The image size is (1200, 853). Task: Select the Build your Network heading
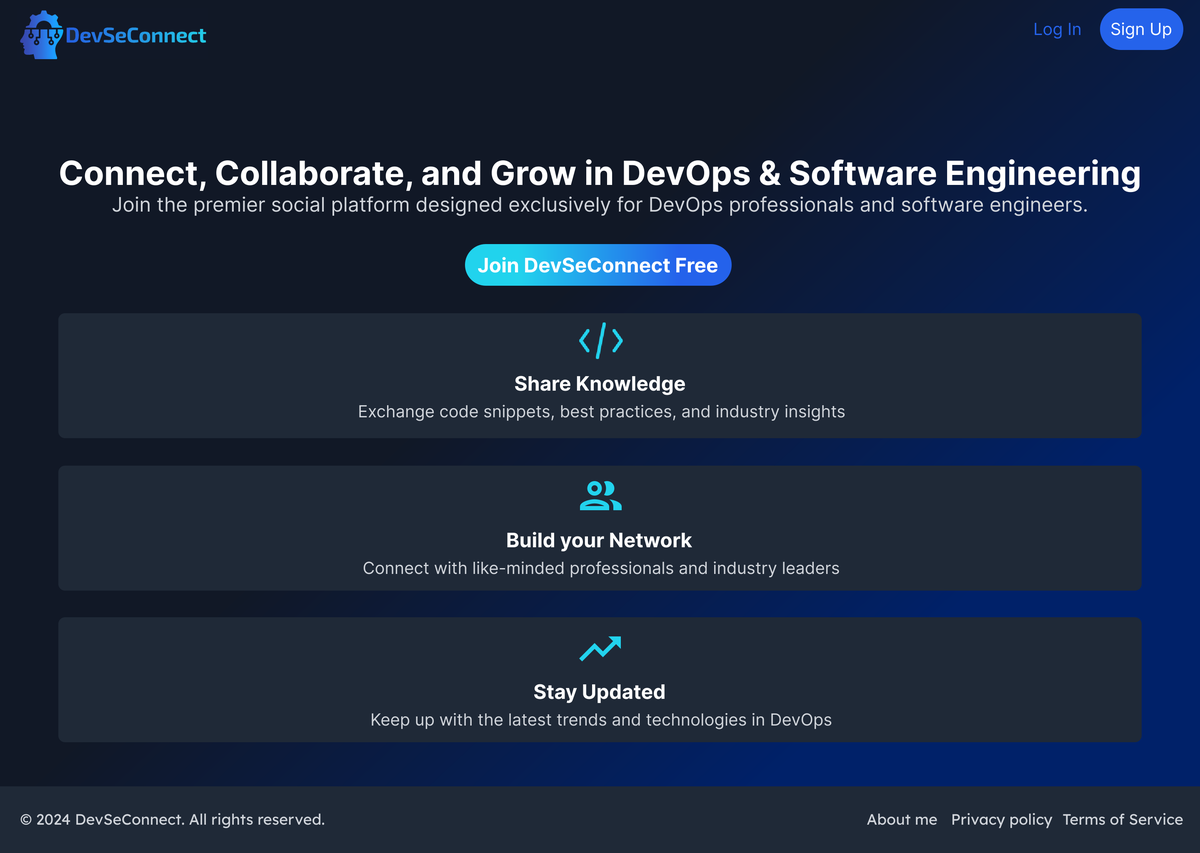599,540
